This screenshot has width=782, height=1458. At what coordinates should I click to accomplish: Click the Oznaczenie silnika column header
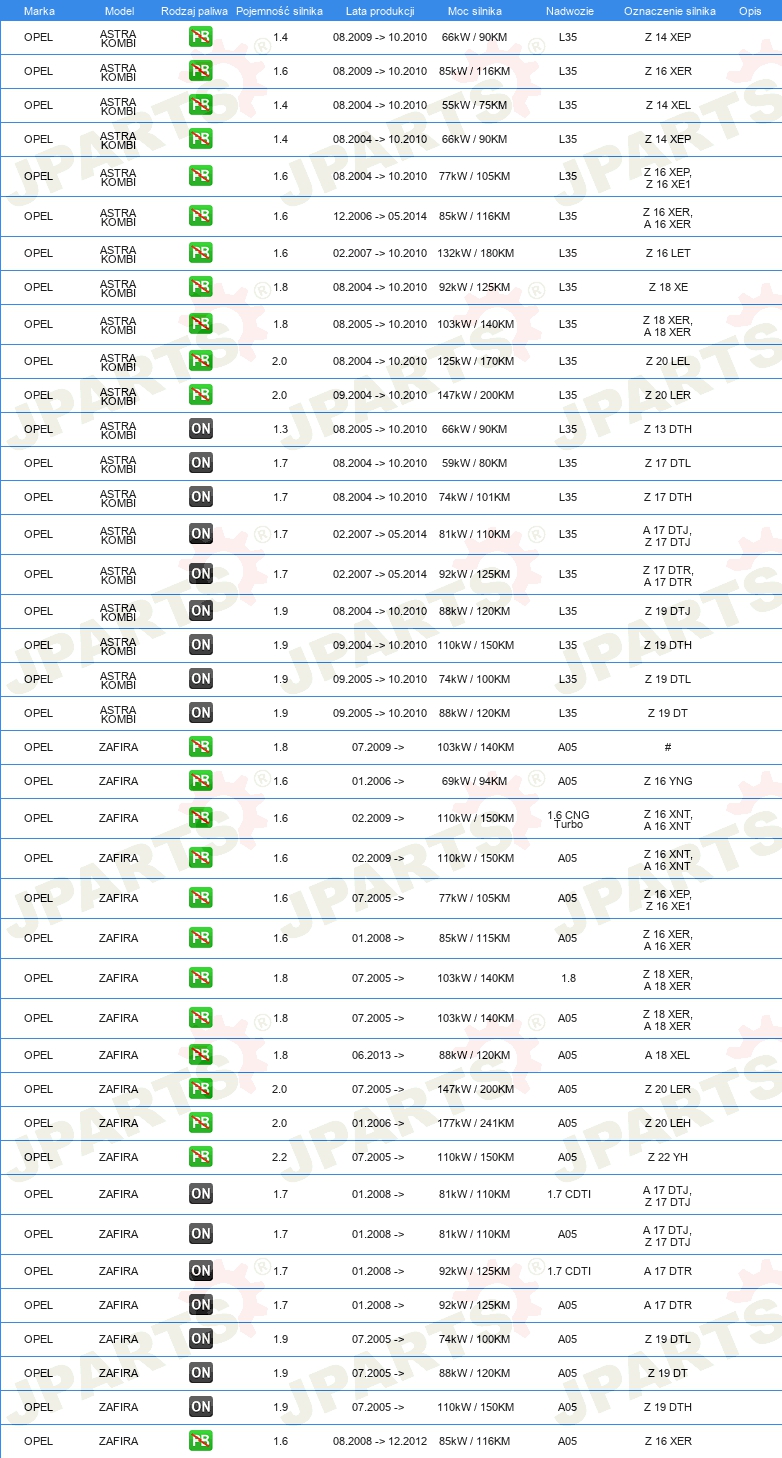670,11
